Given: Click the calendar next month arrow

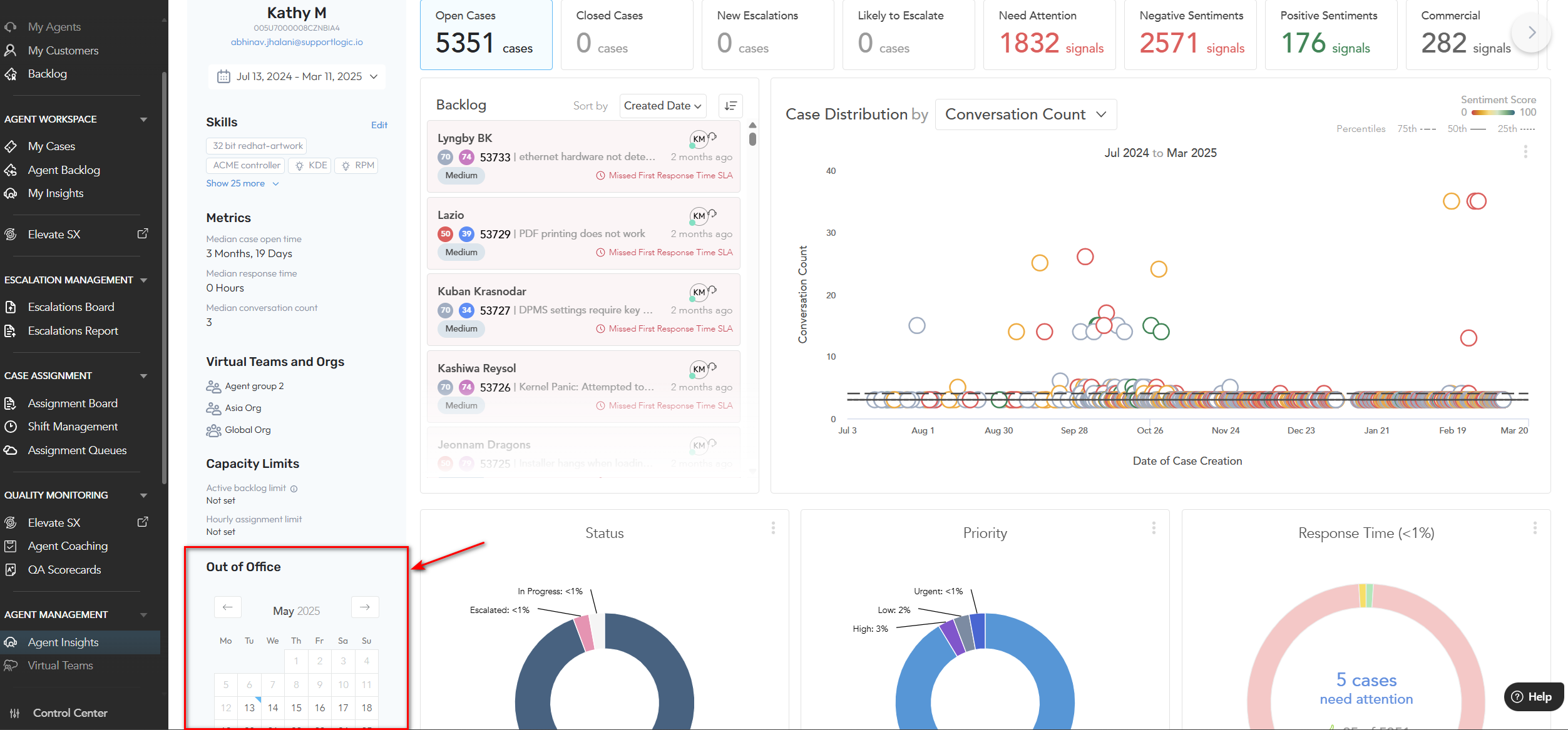Looking at the screenshot, I should [x=365, y=607].
